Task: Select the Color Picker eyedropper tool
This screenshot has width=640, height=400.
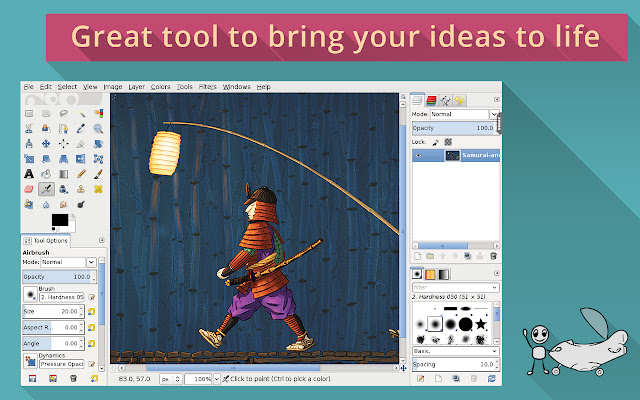Action: (x=81, y=129)
